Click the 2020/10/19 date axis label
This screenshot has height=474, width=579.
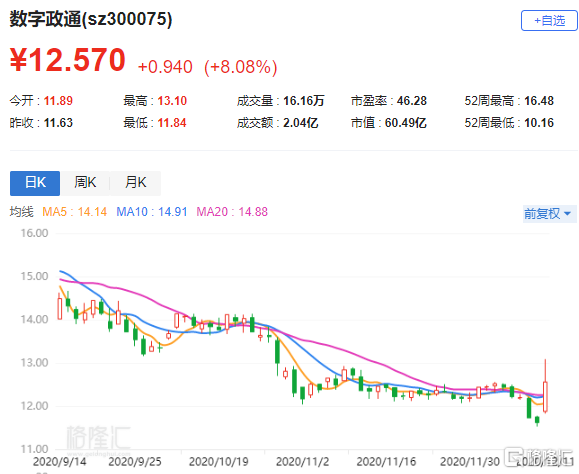pos(219,462)
